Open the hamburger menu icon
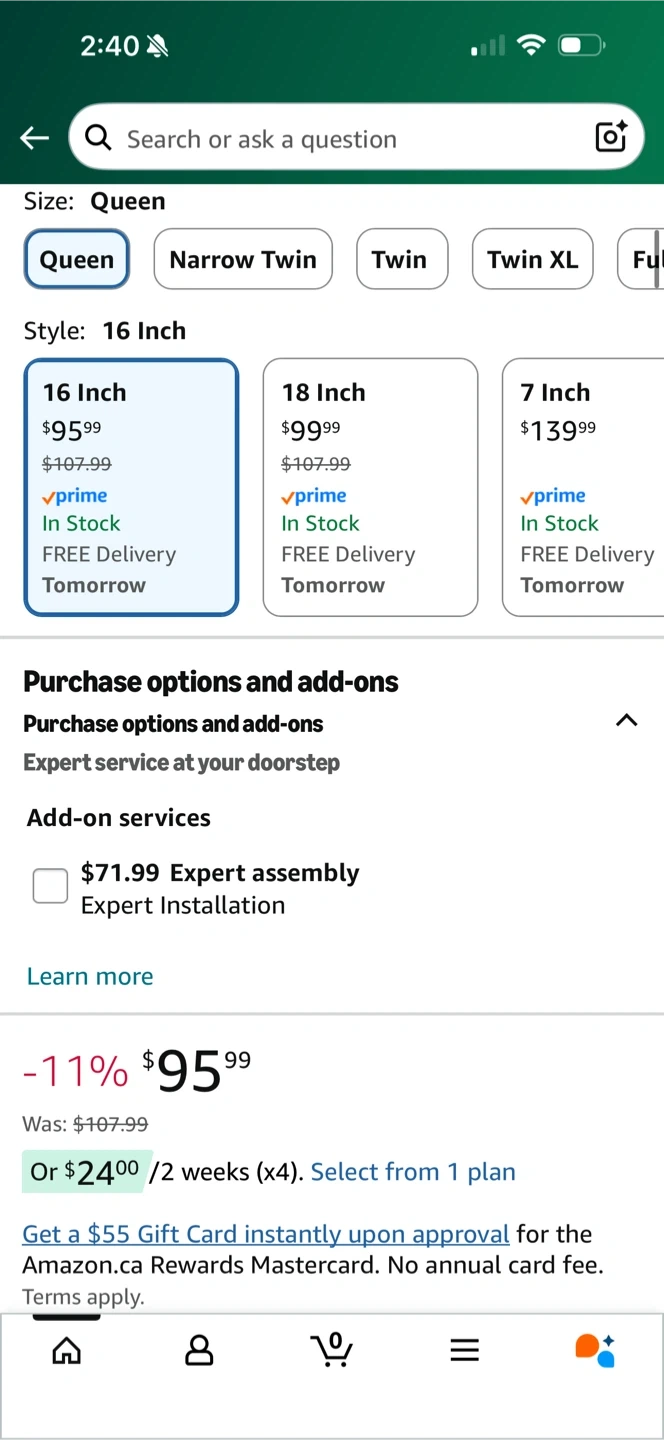 click(x=464, y=1350)
